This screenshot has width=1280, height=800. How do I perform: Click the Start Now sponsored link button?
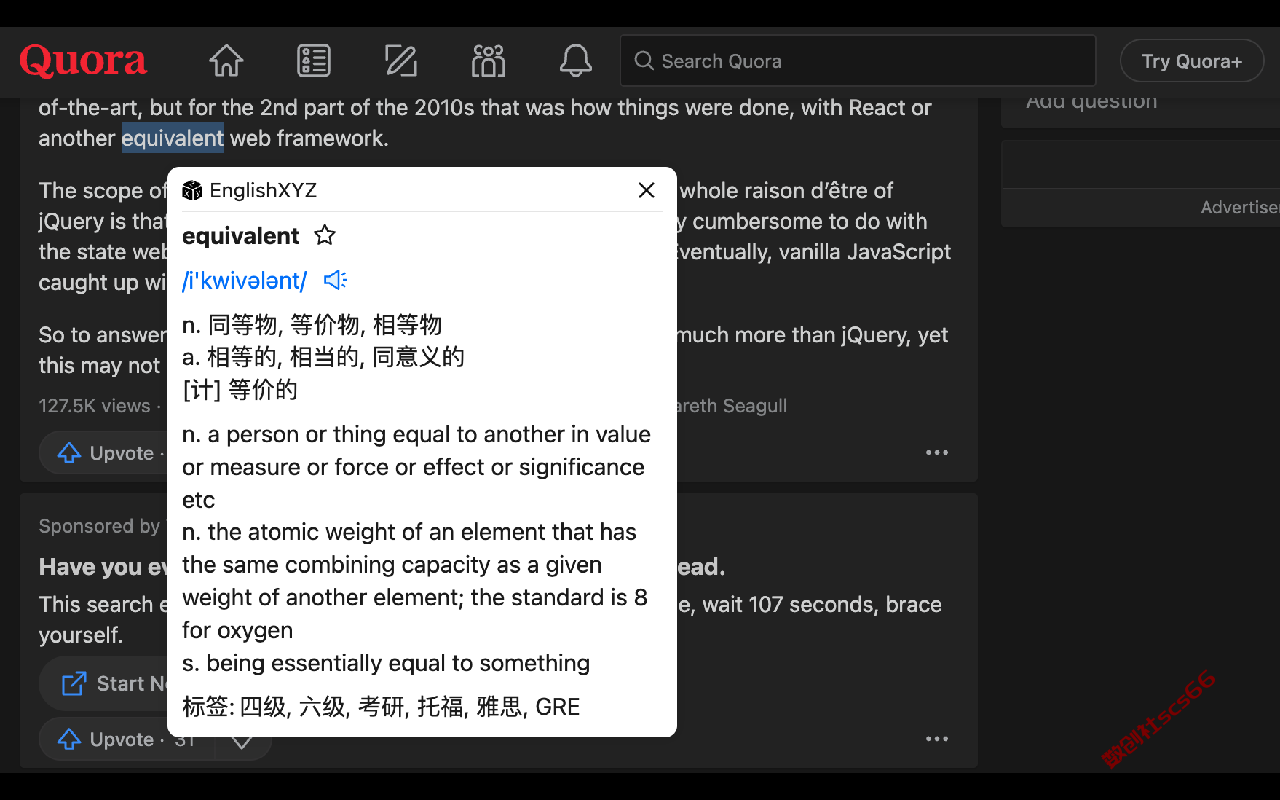[104, 684]
